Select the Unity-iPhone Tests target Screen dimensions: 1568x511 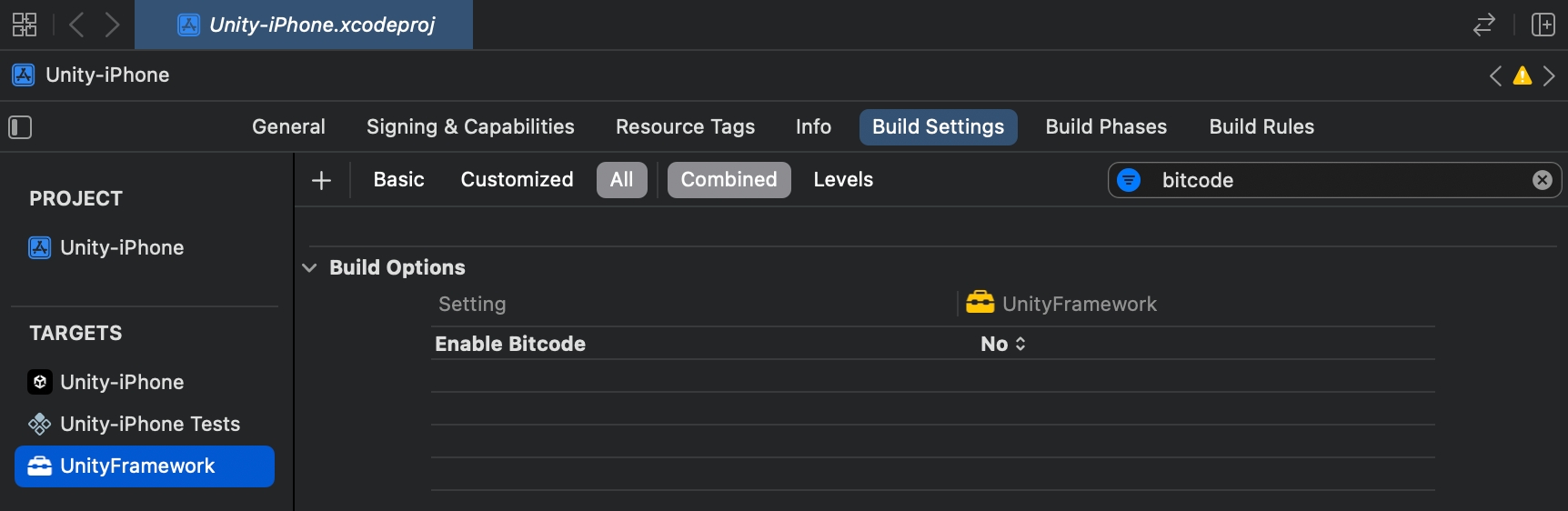pyautogui.click(x=149, y=424)
